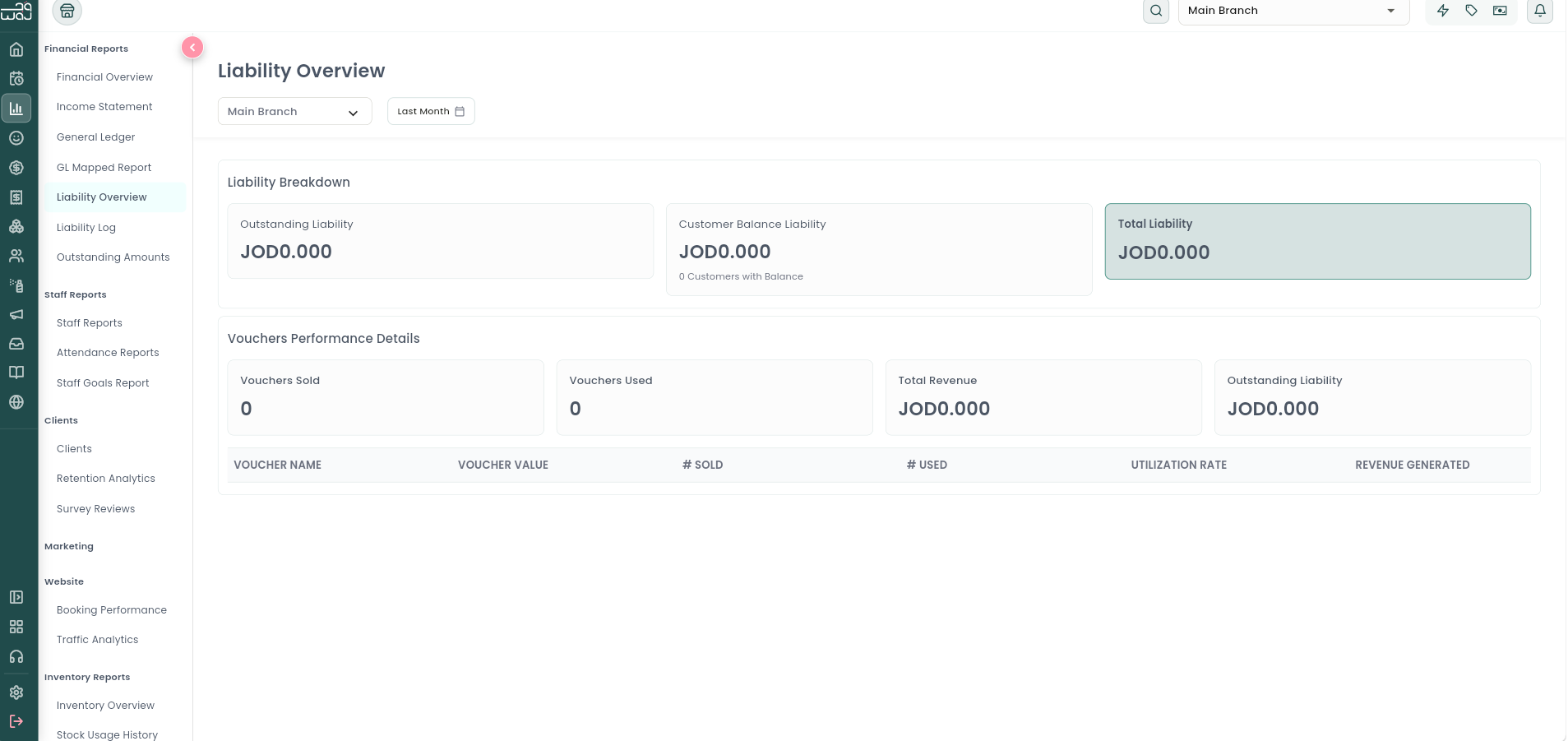Open the Retention Analytics report
The width and height of the screenshot is (1568, 741).
click(106, 479)
